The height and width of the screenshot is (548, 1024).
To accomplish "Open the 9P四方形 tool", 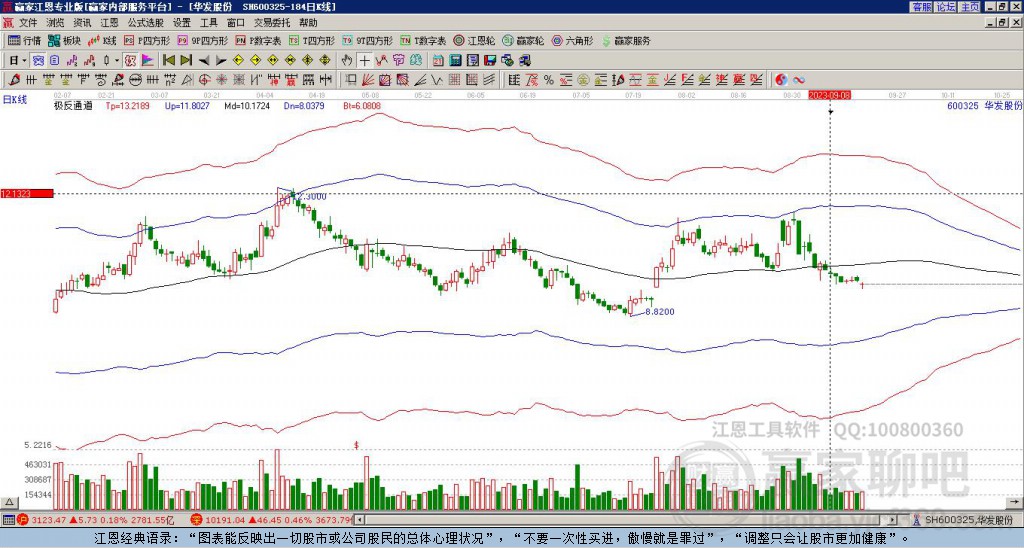I will coord(202,40).
